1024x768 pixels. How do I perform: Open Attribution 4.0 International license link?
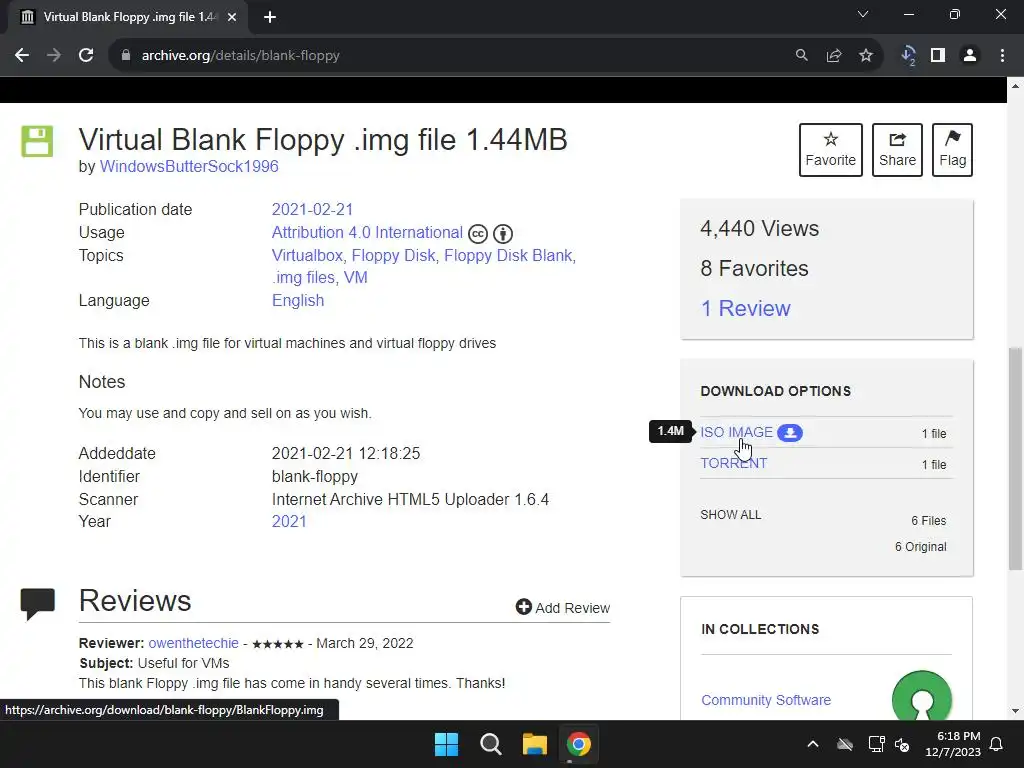367,232
